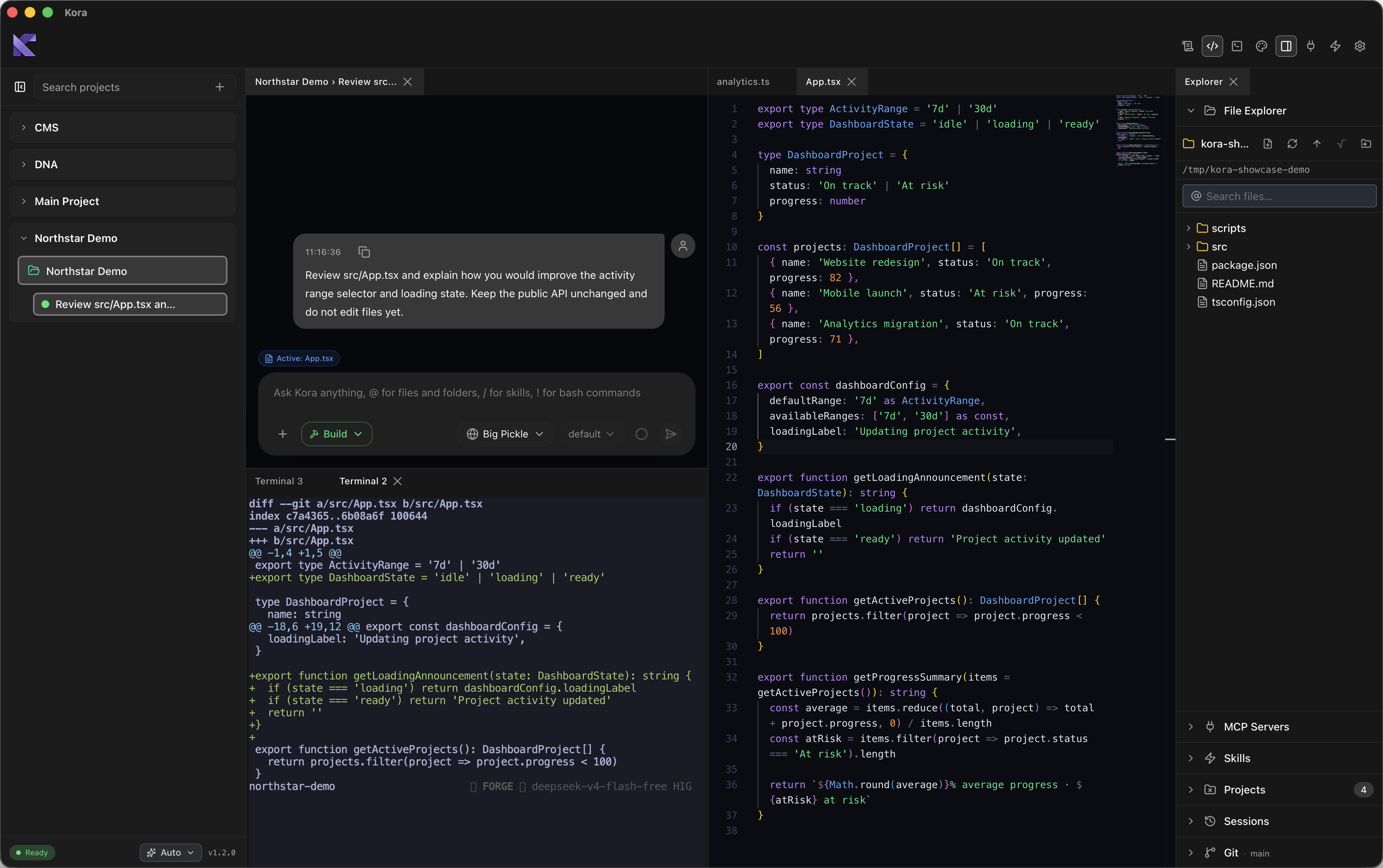Click the square-root symbol icon in explorer

point(1341,144)
